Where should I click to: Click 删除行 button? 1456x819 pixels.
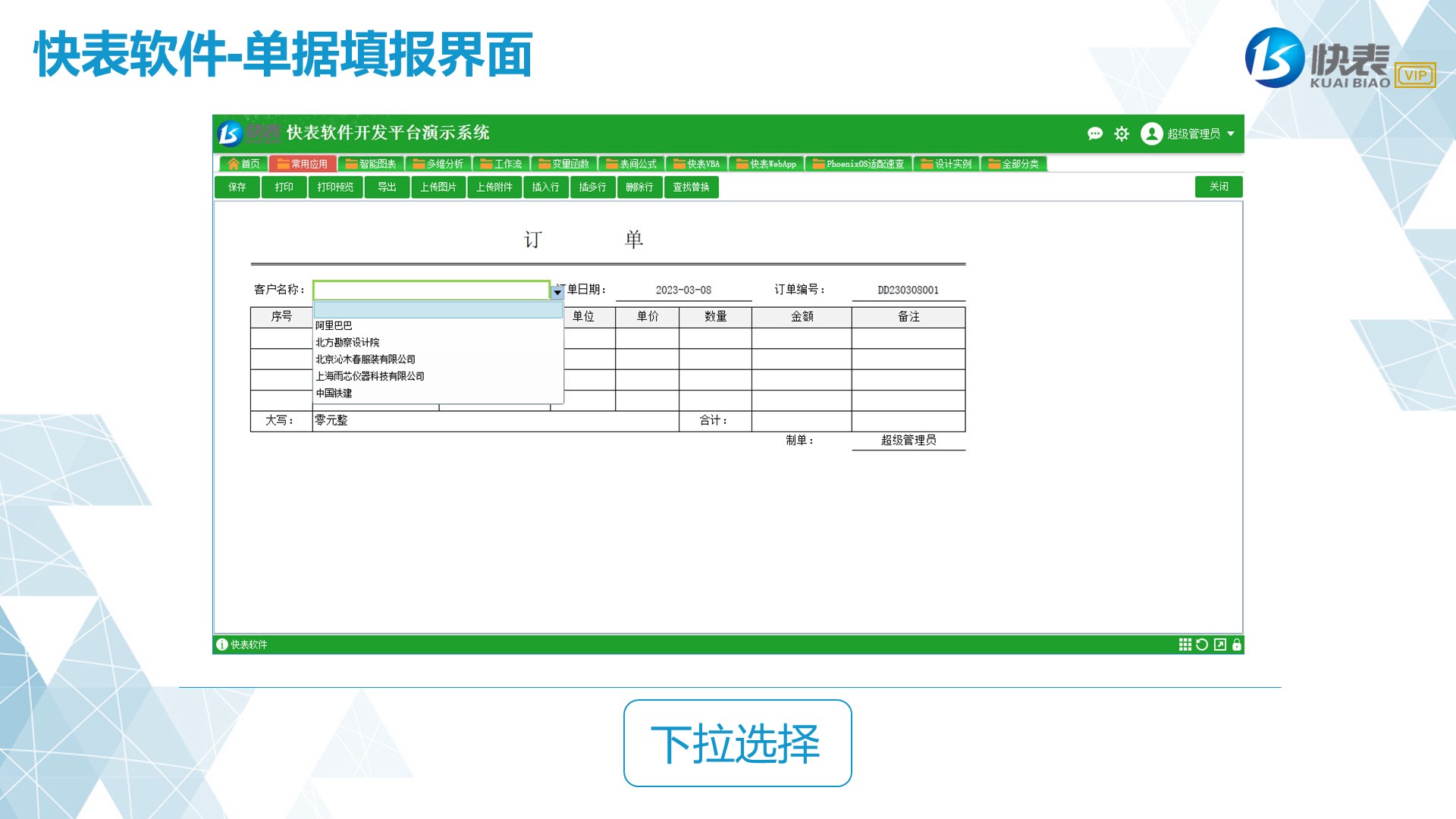pos(640,187)
